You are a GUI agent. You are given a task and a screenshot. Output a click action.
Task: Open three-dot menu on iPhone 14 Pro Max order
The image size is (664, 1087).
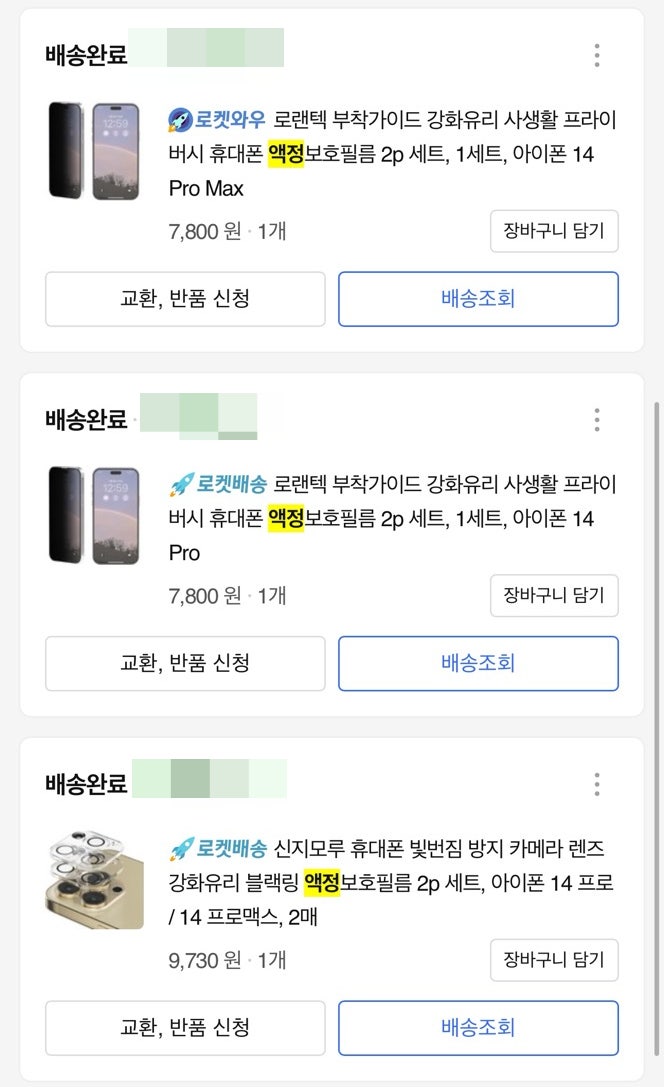[596, 55]
